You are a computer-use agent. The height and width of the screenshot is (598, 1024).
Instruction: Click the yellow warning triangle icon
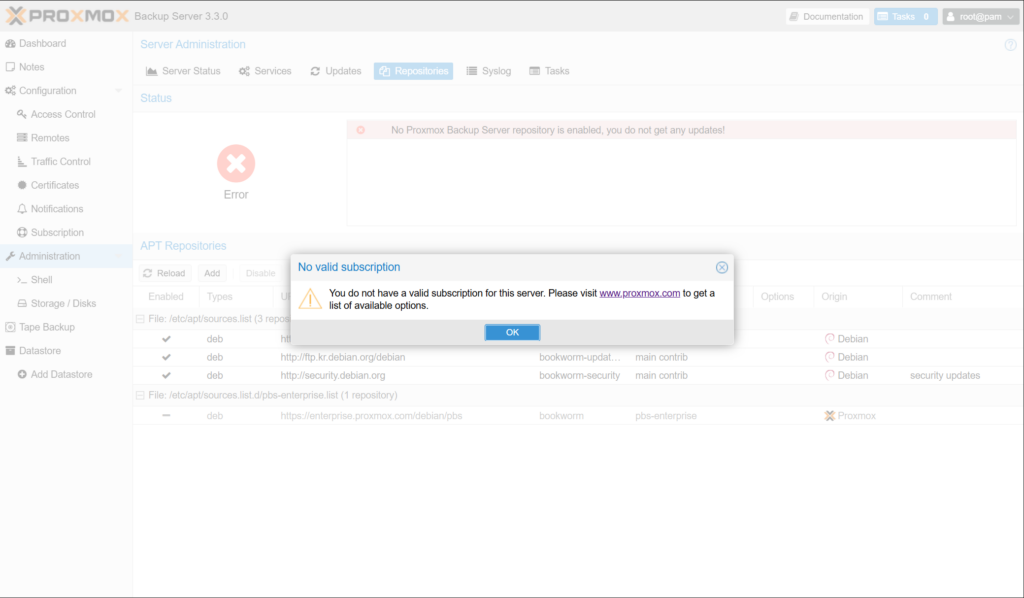pos(311,298)
